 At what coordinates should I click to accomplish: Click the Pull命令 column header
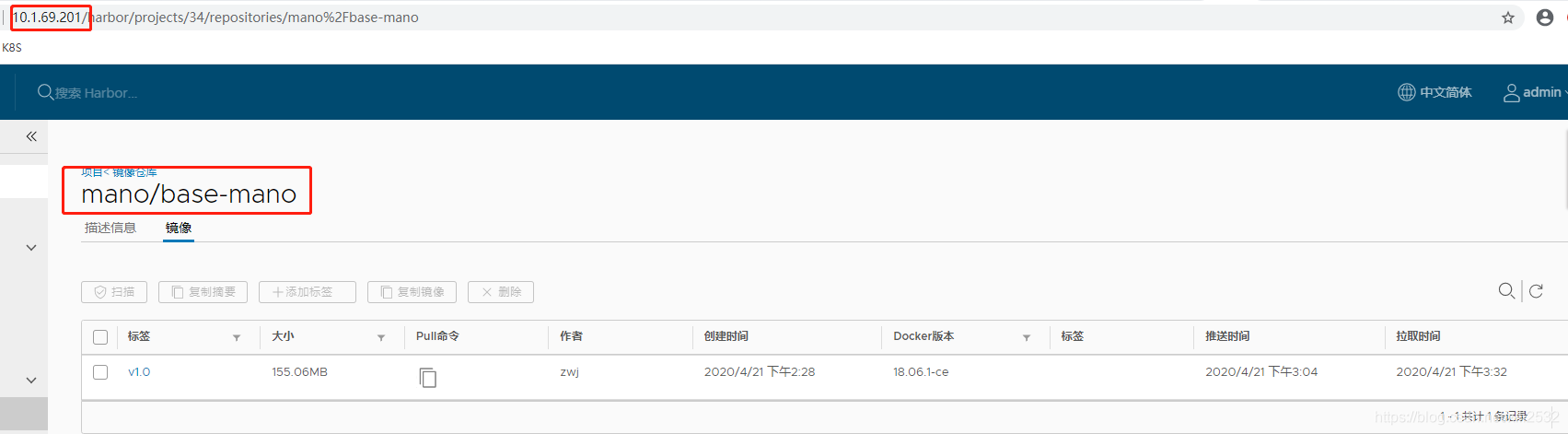[437, 336]
